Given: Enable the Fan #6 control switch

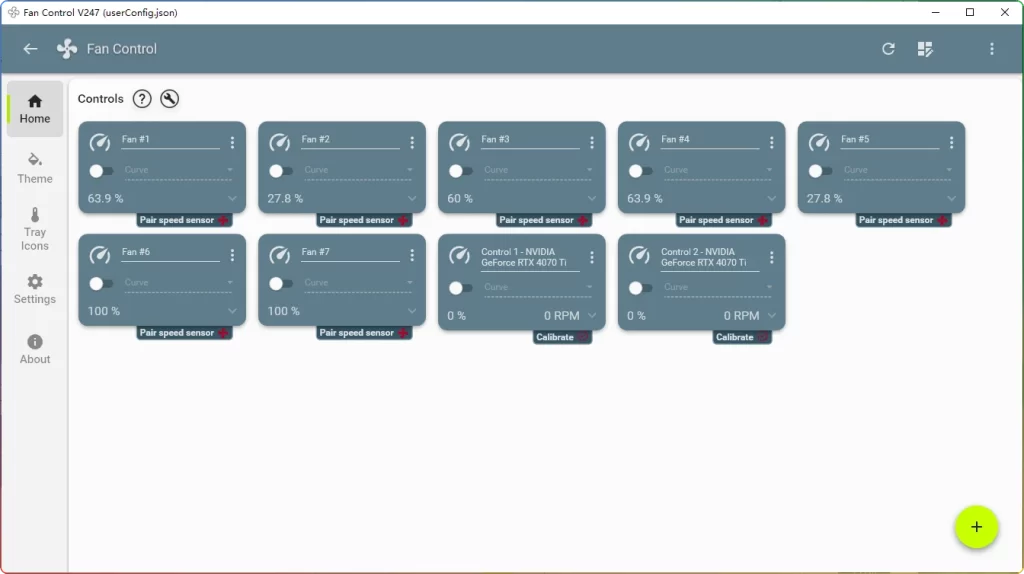Looking at the screenshot, I should pyautogui.click(x=101, y=284).
